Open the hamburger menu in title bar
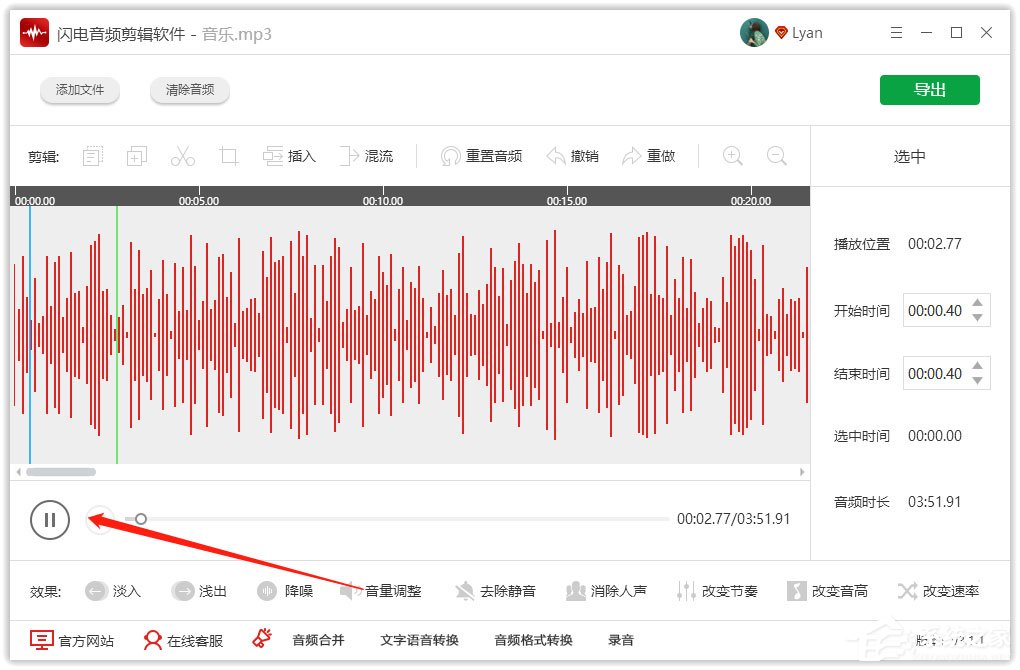The height and width of the screenshot is (670, 1020). pos(896,32)
